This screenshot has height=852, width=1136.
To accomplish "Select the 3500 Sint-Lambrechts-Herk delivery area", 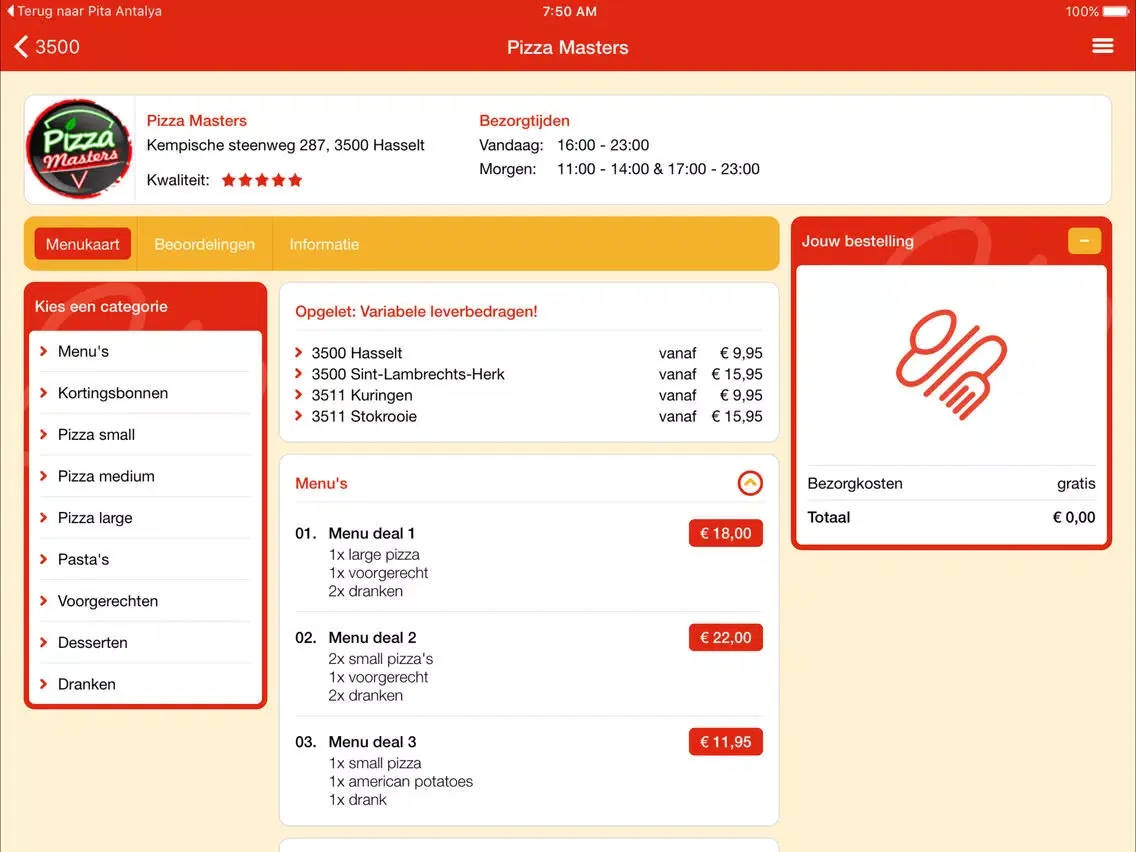I will point(528,374).
